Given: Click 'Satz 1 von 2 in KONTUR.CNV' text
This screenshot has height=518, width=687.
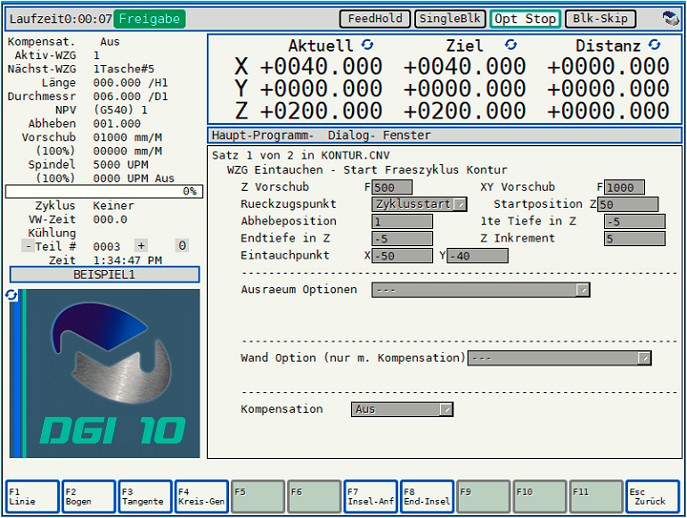Looking at the screenshot, I should click(301, 155).
